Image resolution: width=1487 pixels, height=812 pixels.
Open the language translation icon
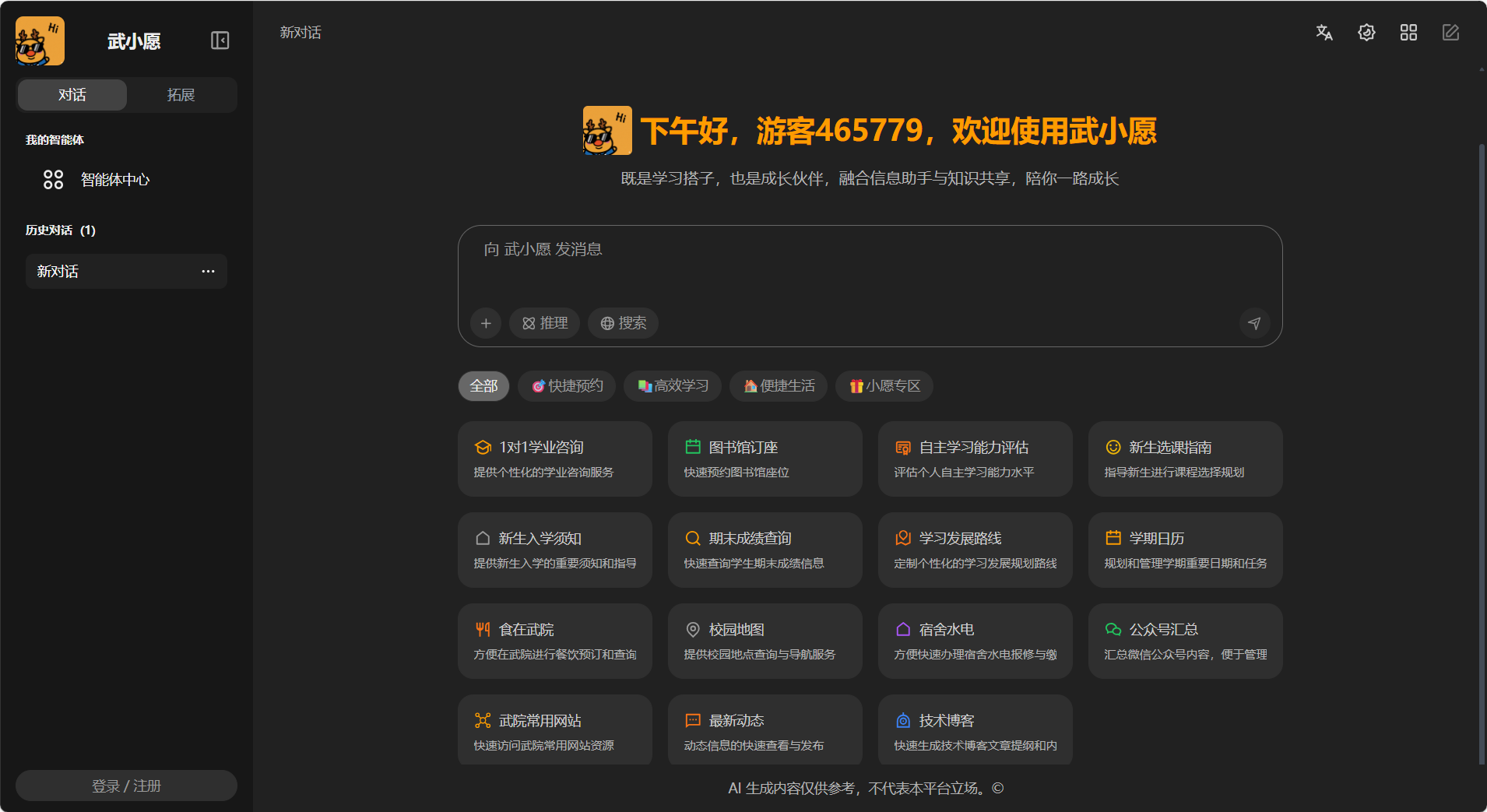[1324, 33]
